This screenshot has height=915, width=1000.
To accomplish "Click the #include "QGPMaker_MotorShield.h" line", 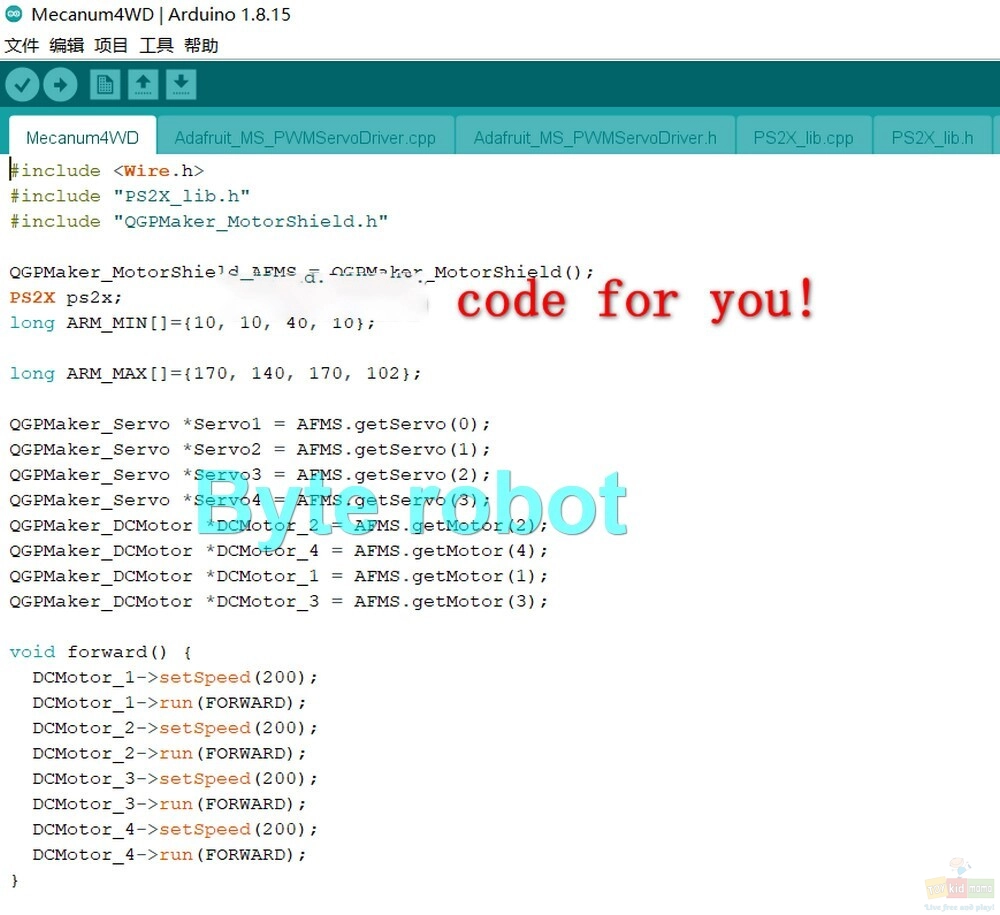I will tap(198, 221).
